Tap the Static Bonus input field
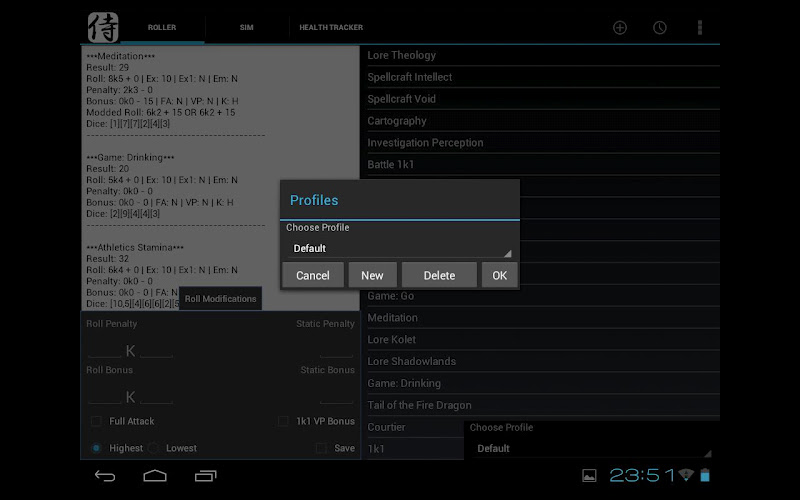This screenshot has height=500, width=800. point(337,396)
